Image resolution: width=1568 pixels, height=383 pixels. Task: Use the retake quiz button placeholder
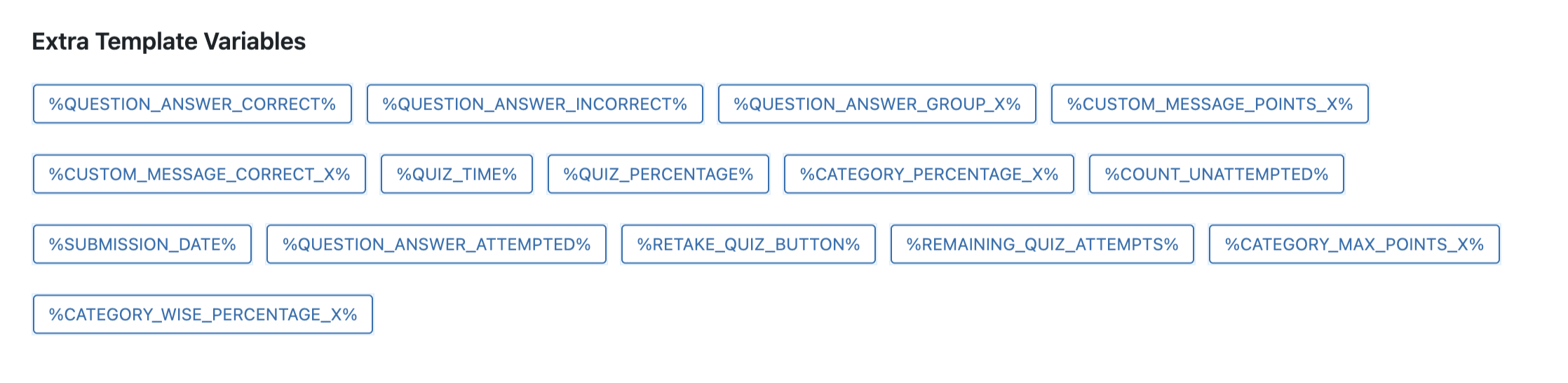pyautogui.click(x=748, y=245)
